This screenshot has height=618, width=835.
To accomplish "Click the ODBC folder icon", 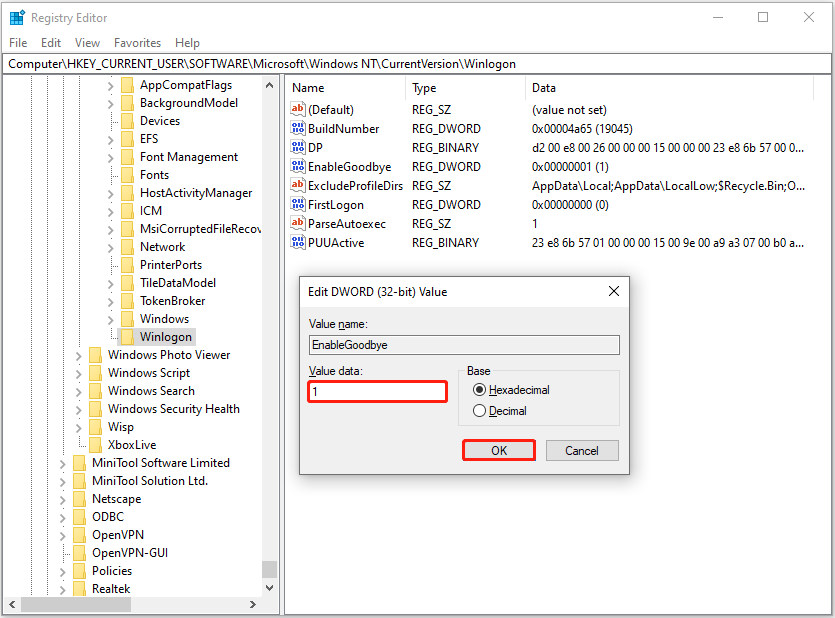I will click(79, 517).
